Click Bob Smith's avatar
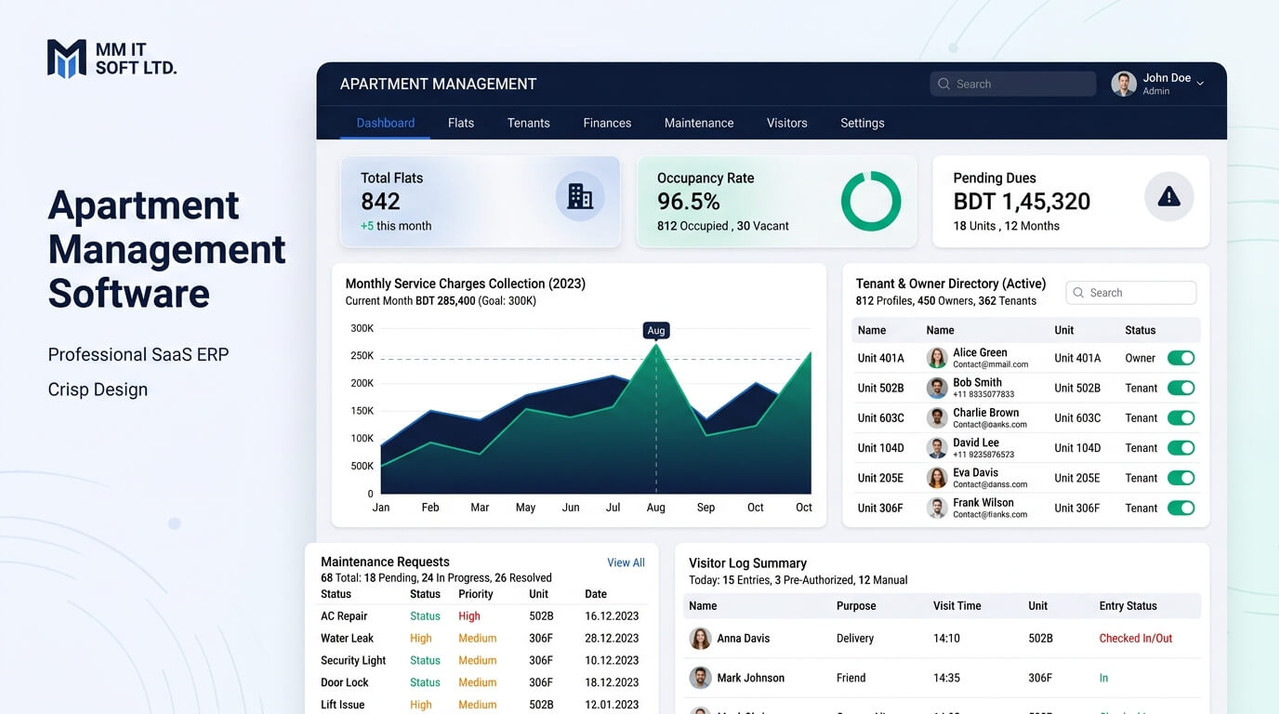The height and width of the screenshot is (714, 1279). point(937,388)
